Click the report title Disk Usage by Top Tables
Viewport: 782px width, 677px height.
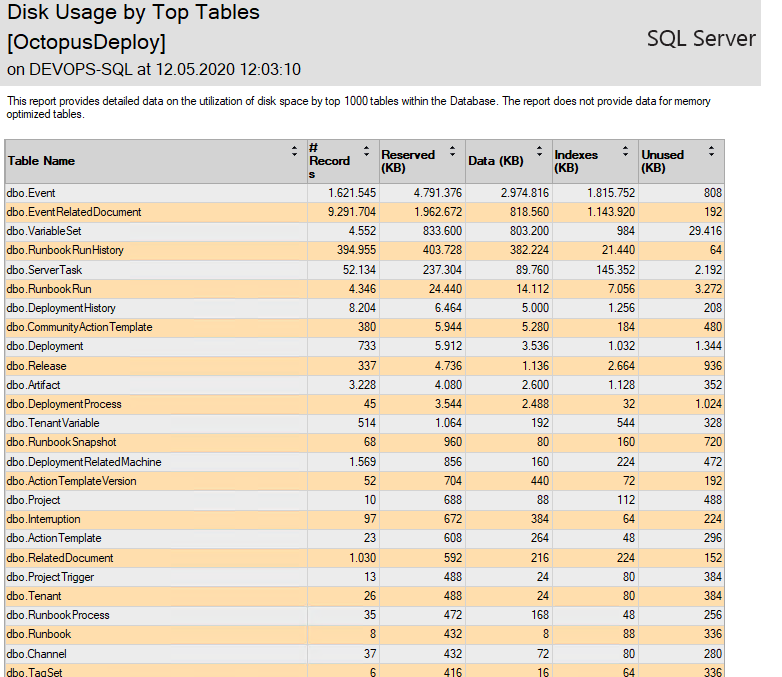(133, 12)
